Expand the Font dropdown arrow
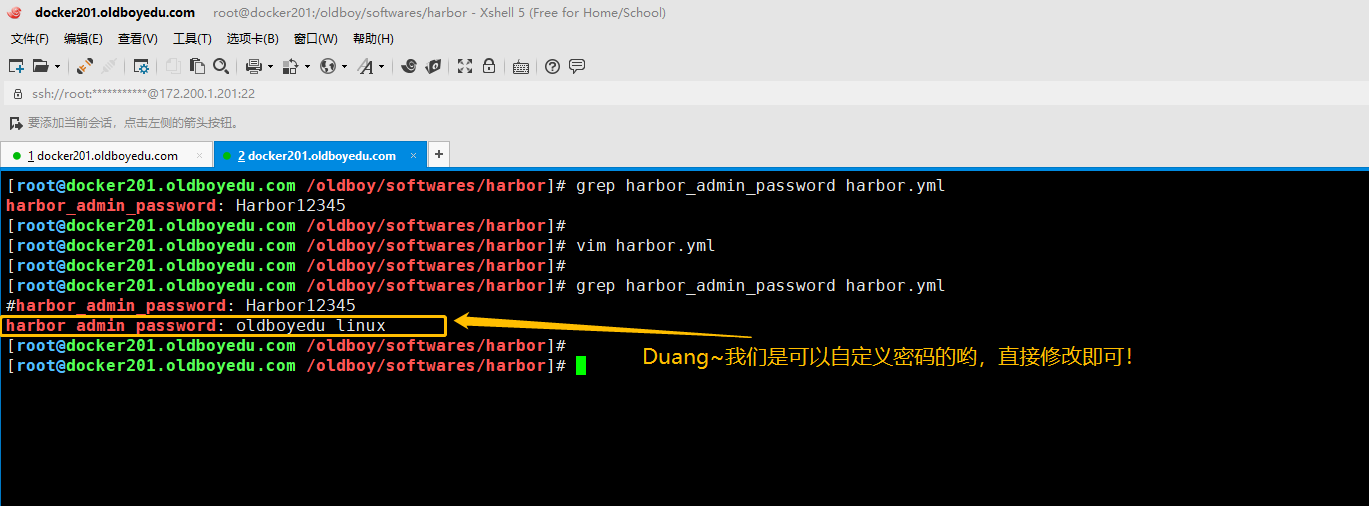The height and width of the screenshot is (506, 1369). (x=382, y=67)
